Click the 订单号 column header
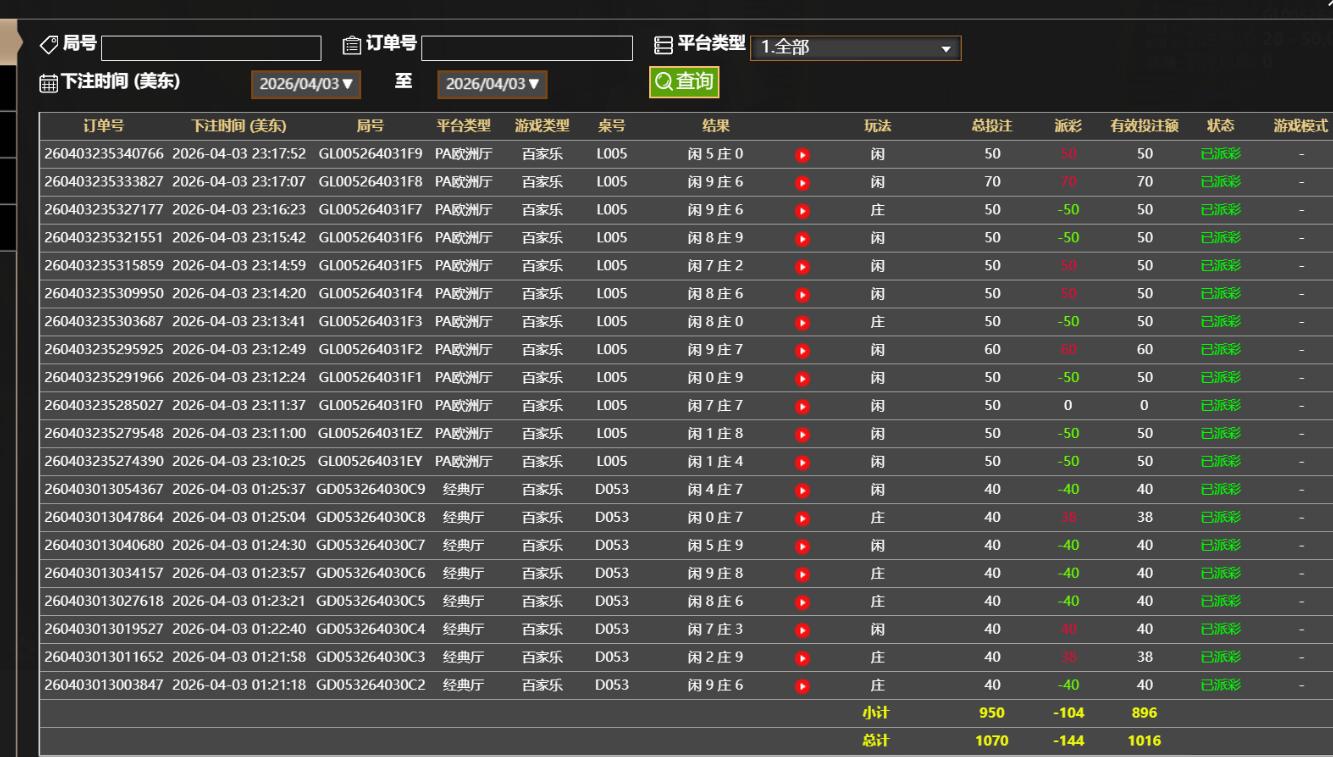The height and width of the screenshot is (757, 1333). 103,126
